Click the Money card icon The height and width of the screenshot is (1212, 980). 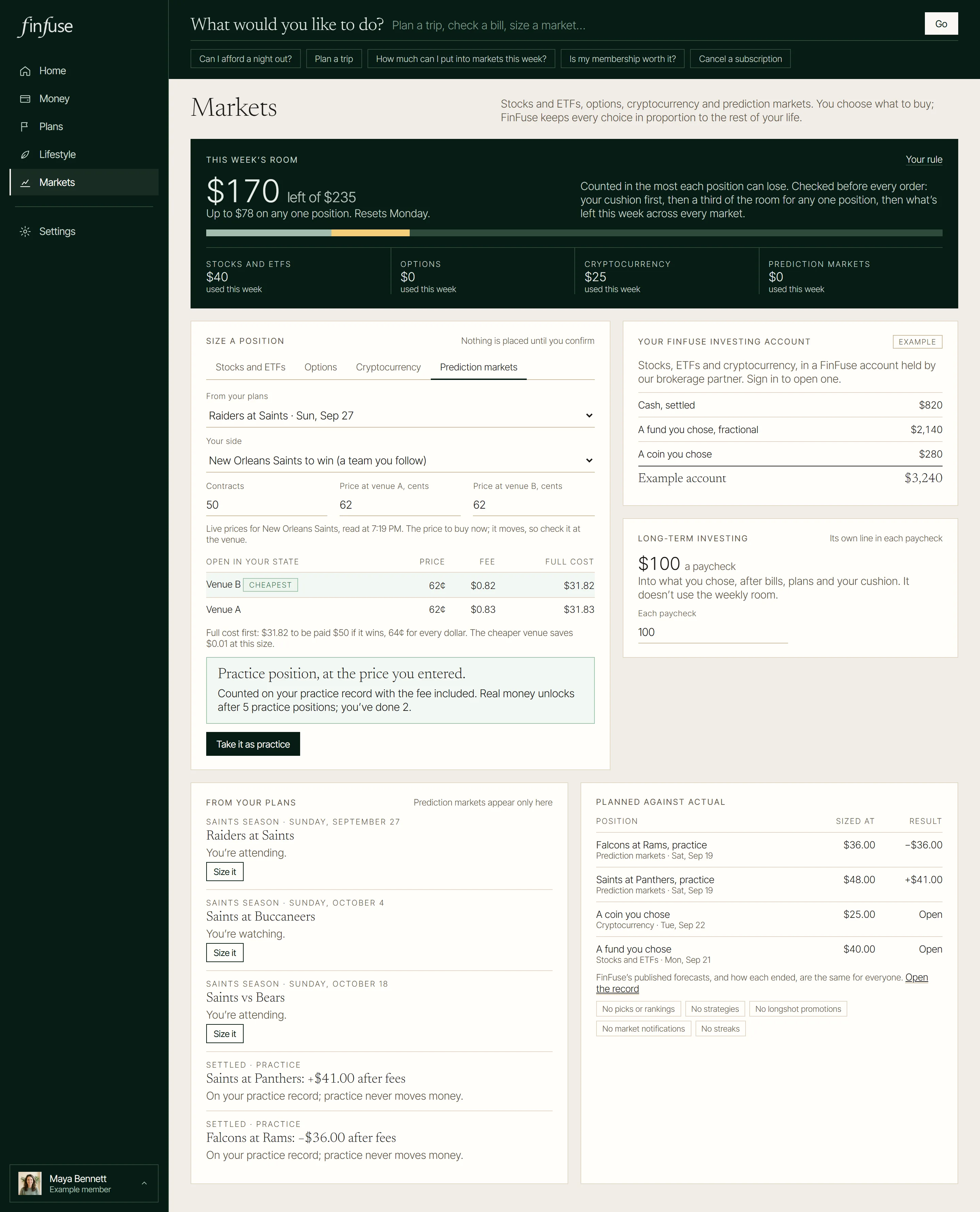click(x=25, y=99)
